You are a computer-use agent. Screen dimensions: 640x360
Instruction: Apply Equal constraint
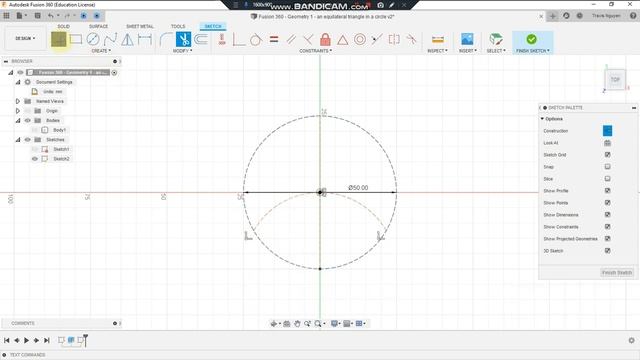click(274, 39)
